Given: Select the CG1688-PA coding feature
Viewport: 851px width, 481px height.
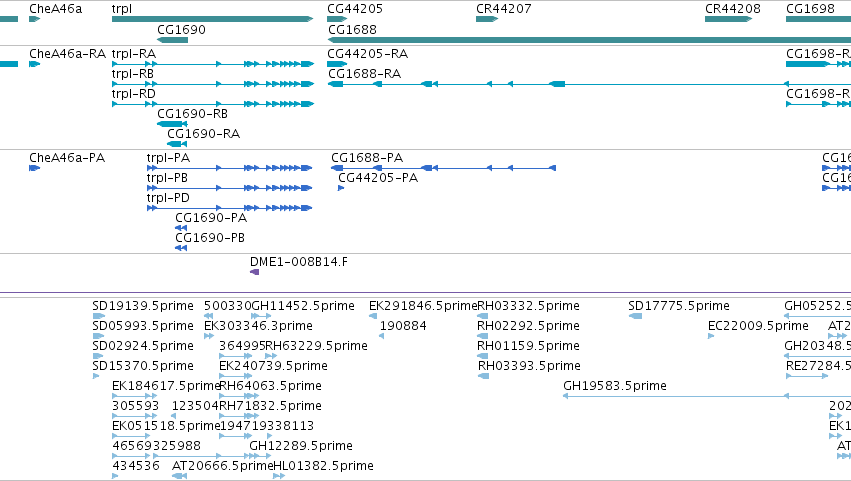Looking at the screenshot, I should point(443,168).
